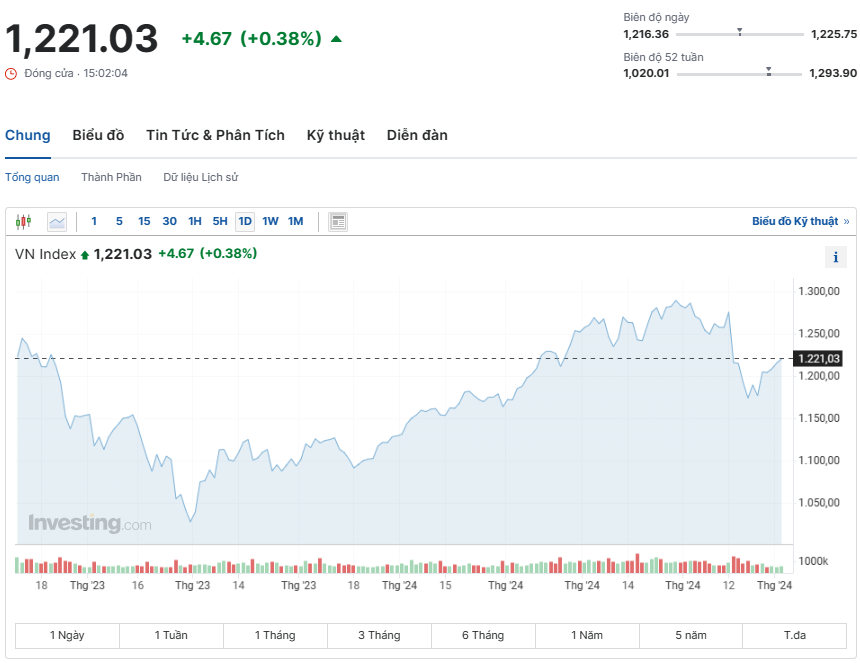860x663 pixels.
Task: Click the green up arrow beside price change
Action: (336, 39)
